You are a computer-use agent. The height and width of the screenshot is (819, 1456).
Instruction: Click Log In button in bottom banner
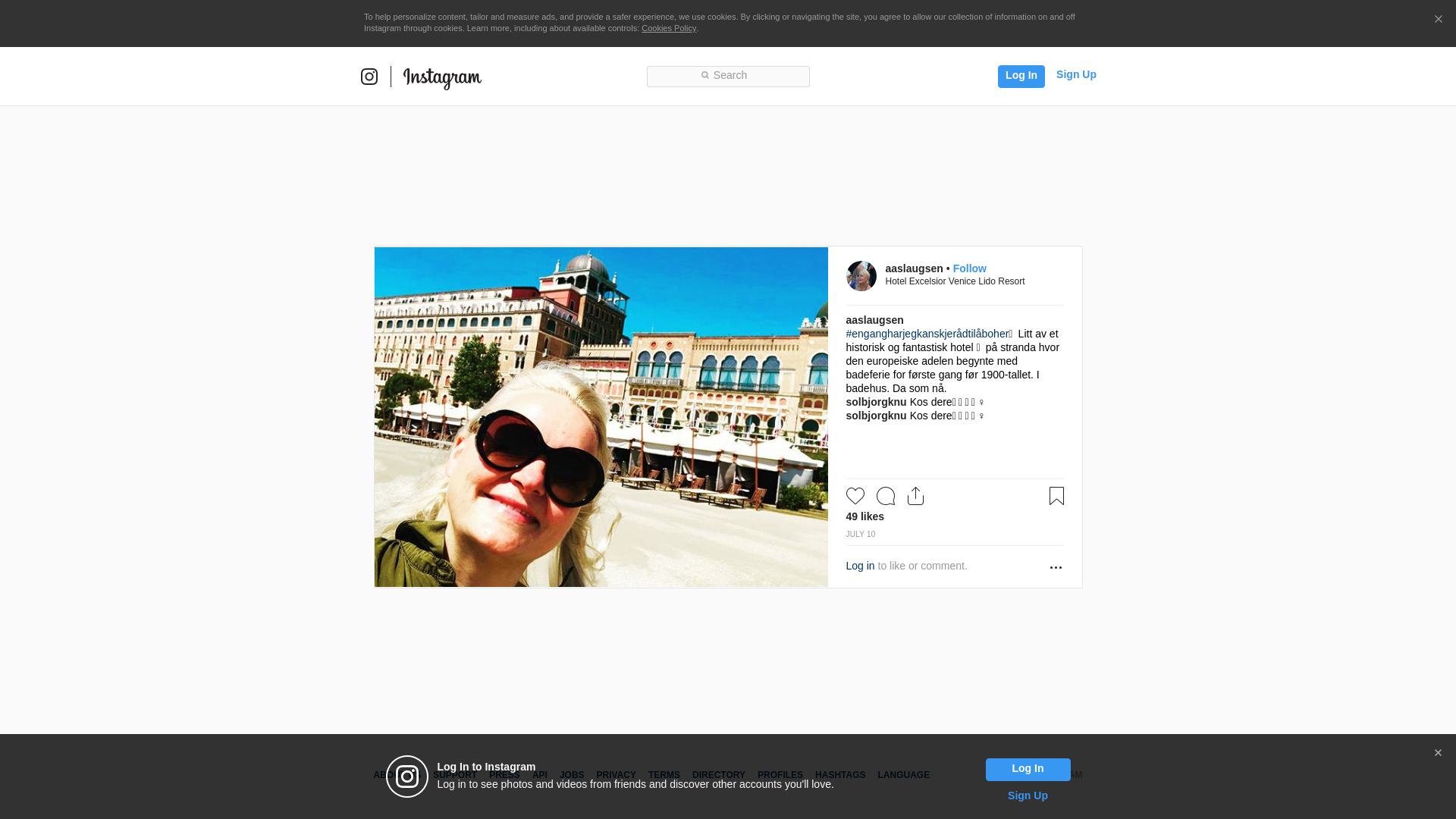[x=1028, y=770]
